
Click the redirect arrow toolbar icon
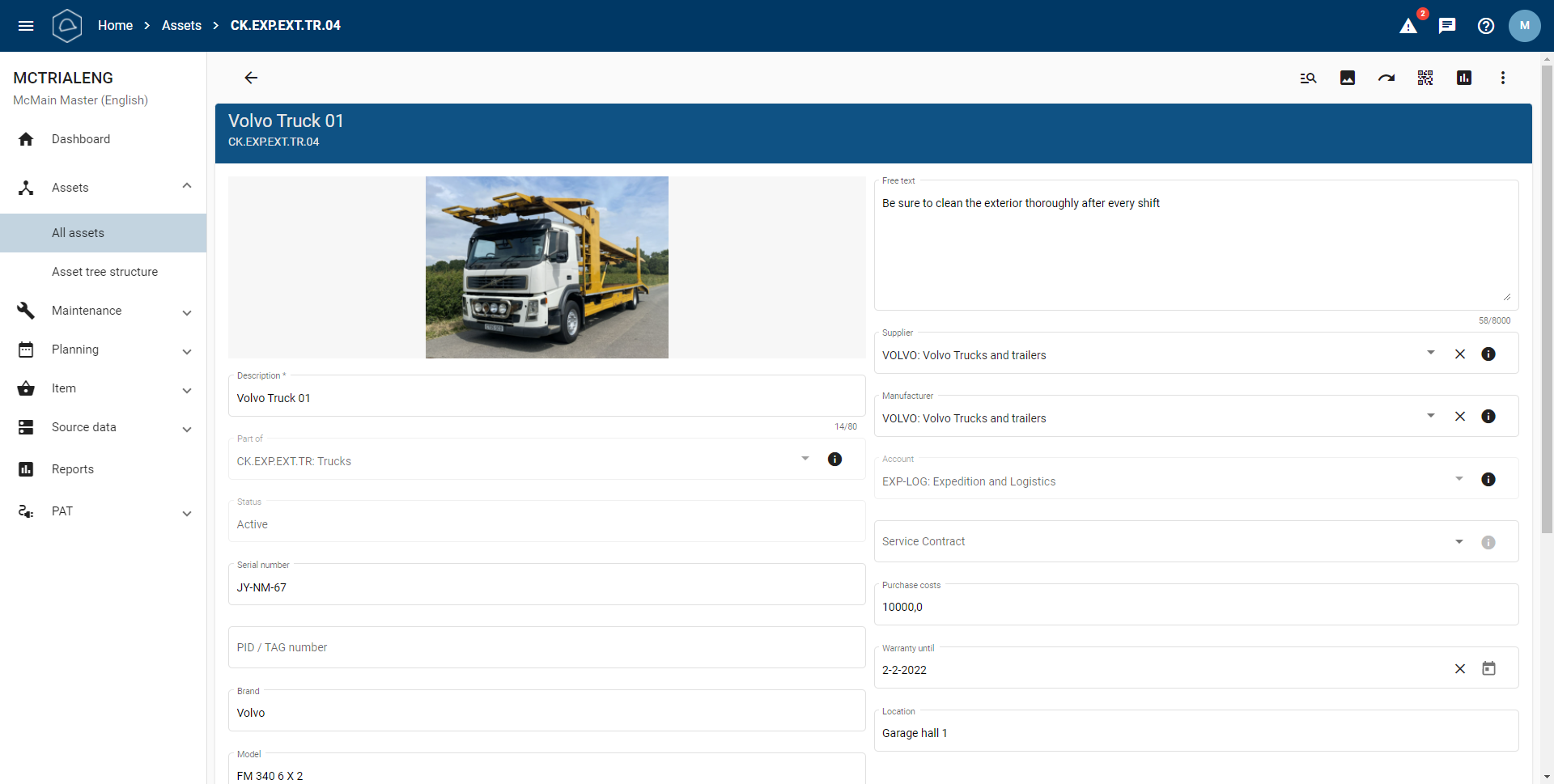click(1386, 78)
